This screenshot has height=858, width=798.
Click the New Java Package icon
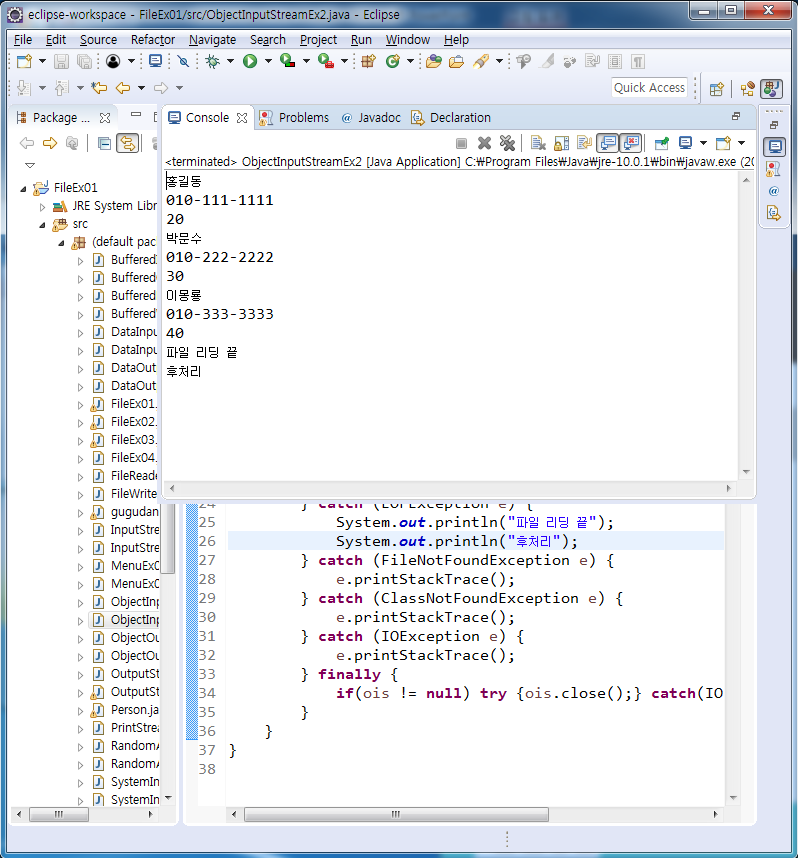click(x=368, y=61)
